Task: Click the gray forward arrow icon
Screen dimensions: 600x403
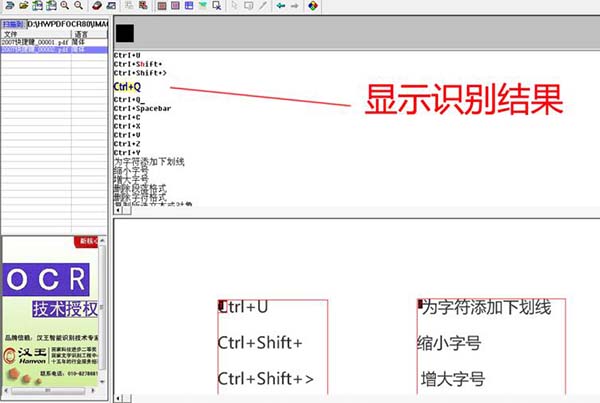Action: 294,6
